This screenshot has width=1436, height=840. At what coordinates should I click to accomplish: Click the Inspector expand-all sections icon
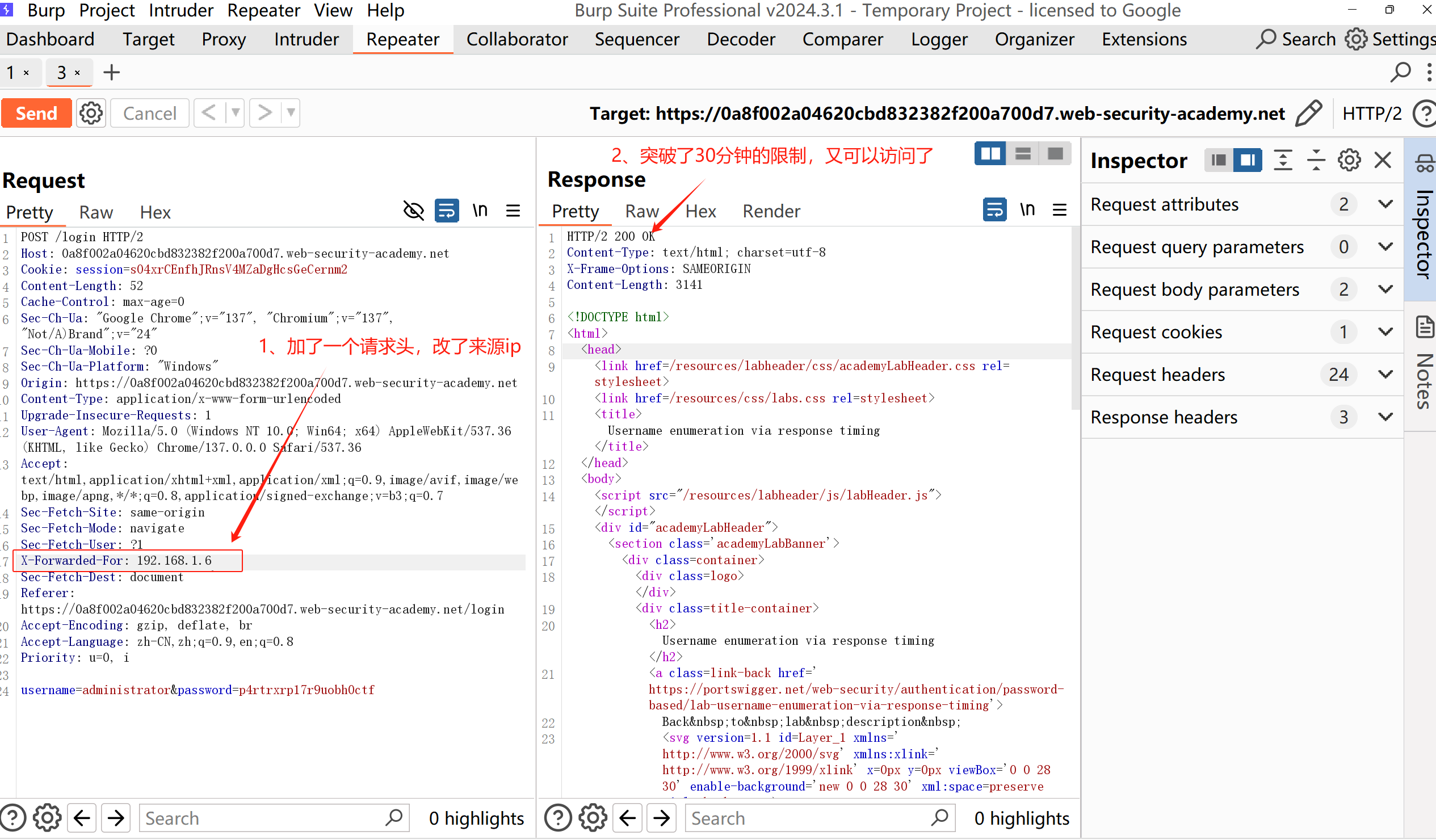coord(1283,160)
